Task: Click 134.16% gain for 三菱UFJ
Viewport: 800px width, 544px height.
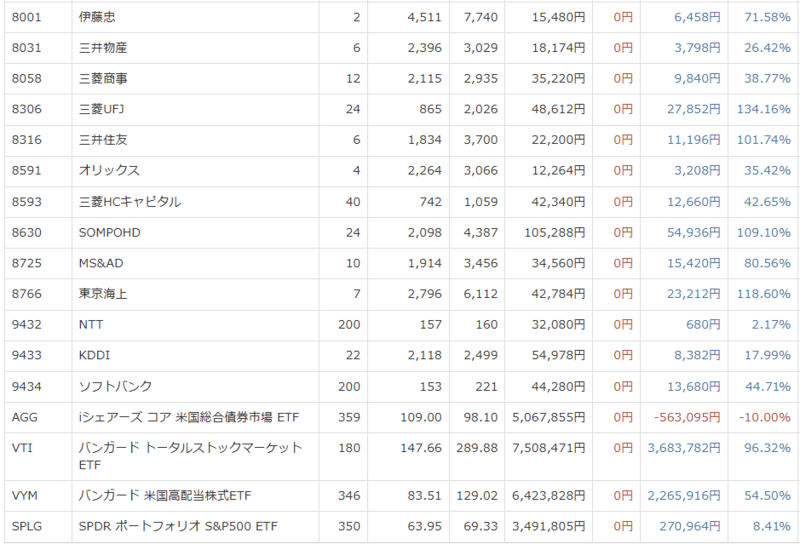Action: point(763,109)
